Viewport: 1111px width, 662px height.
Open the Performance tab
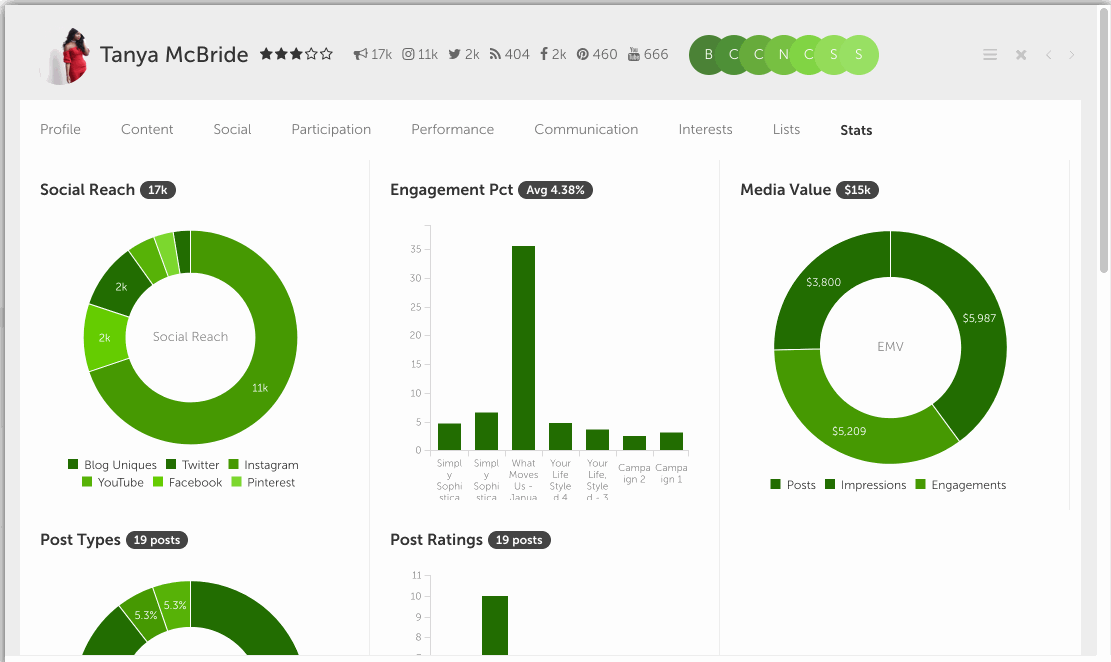coord(452,130)
